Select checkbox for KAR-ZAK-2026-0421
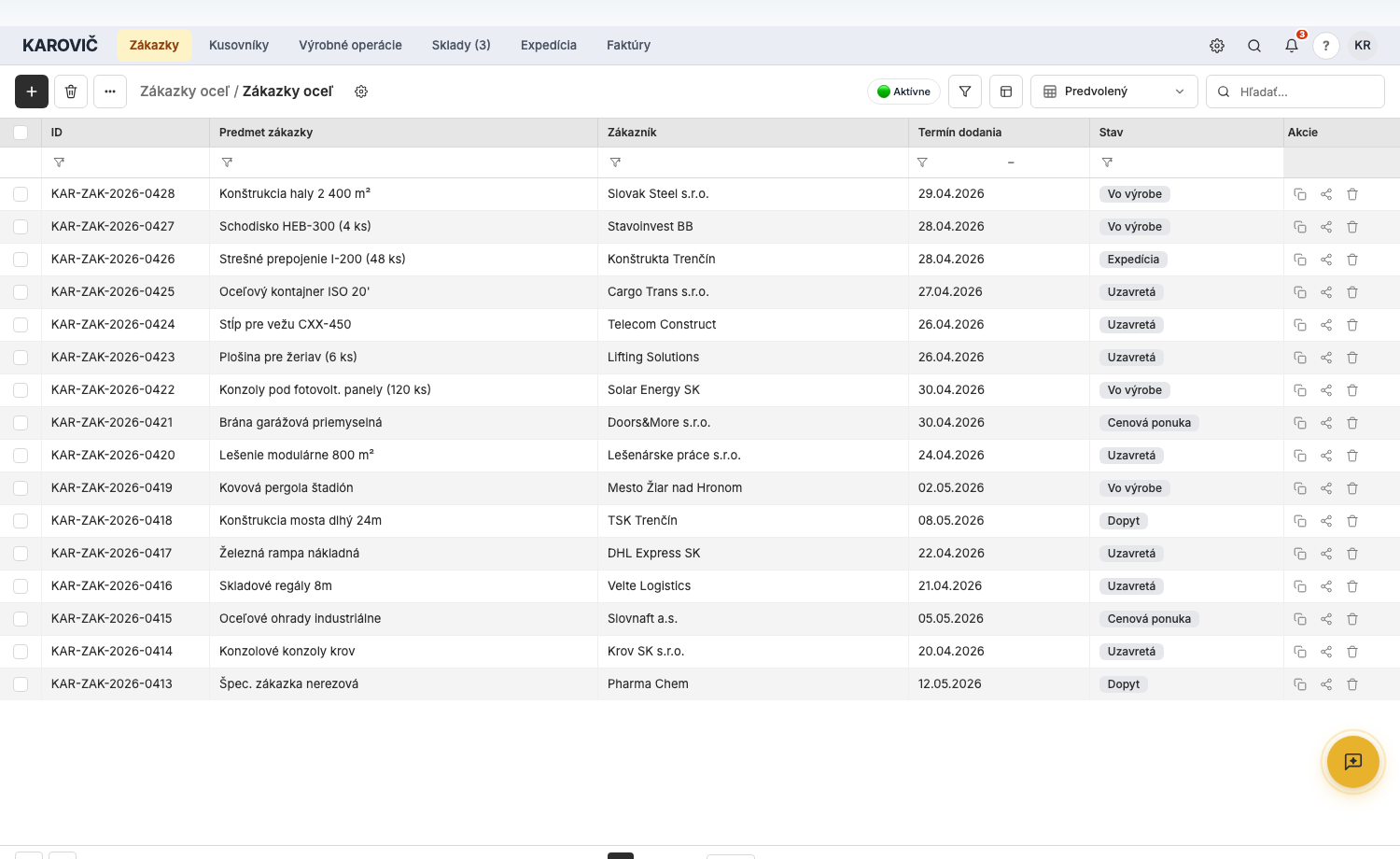This screenshot has width=1400, height=859. (21, 423)
